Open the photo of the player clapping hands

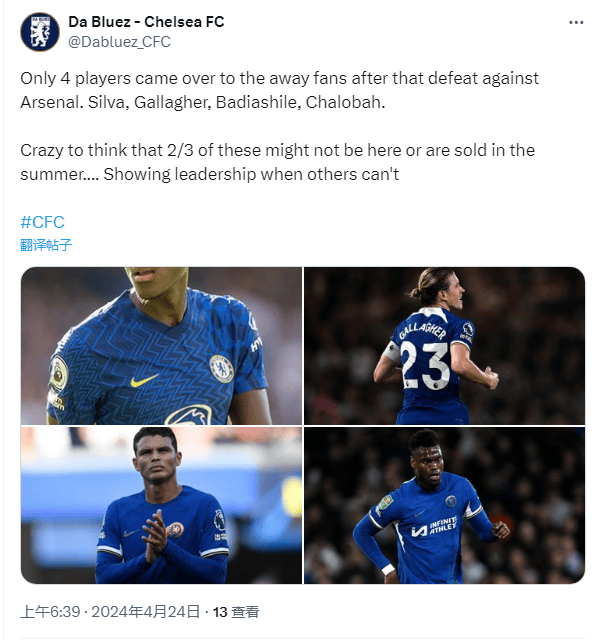point(162,505)
